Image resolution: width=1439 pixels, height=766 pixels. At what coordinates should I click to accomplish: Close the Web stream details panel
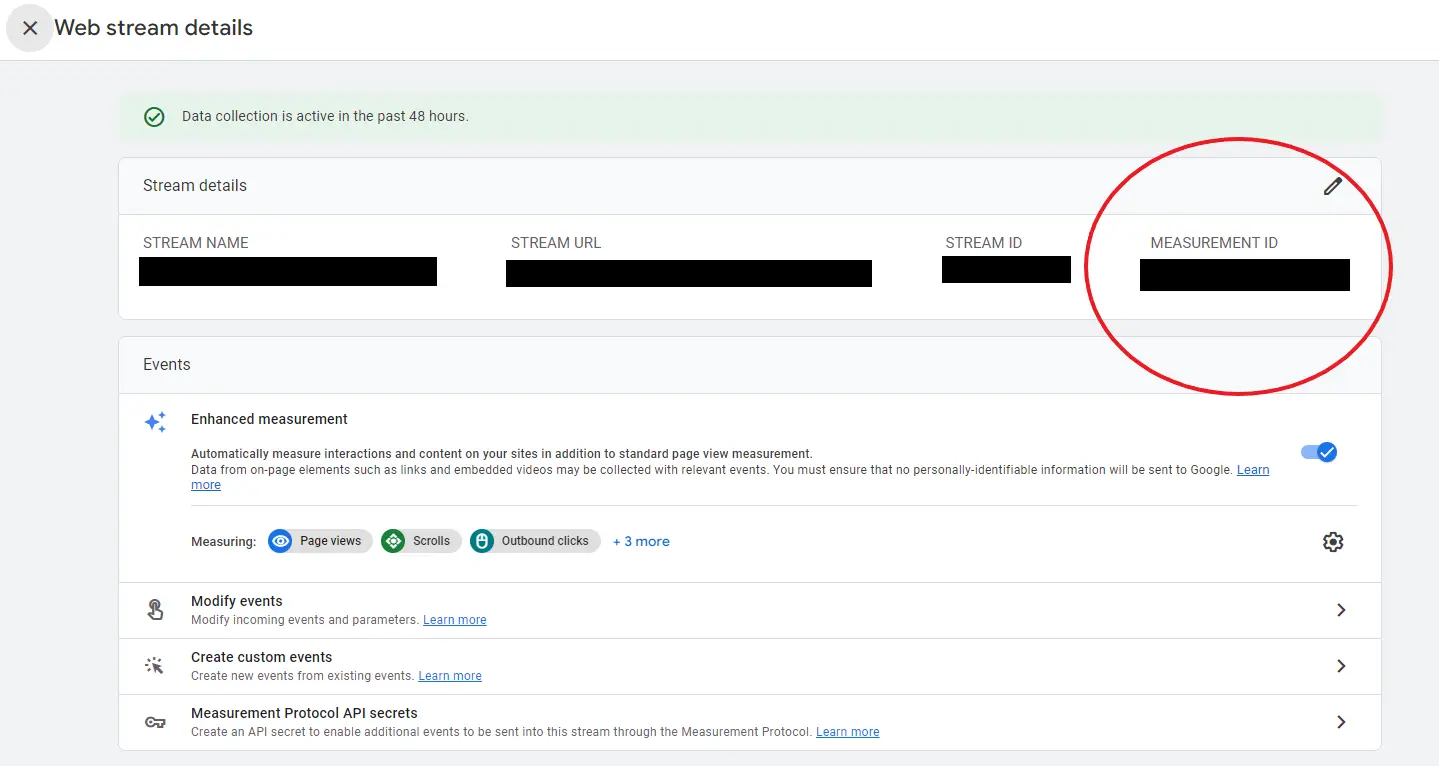[29, 27]
